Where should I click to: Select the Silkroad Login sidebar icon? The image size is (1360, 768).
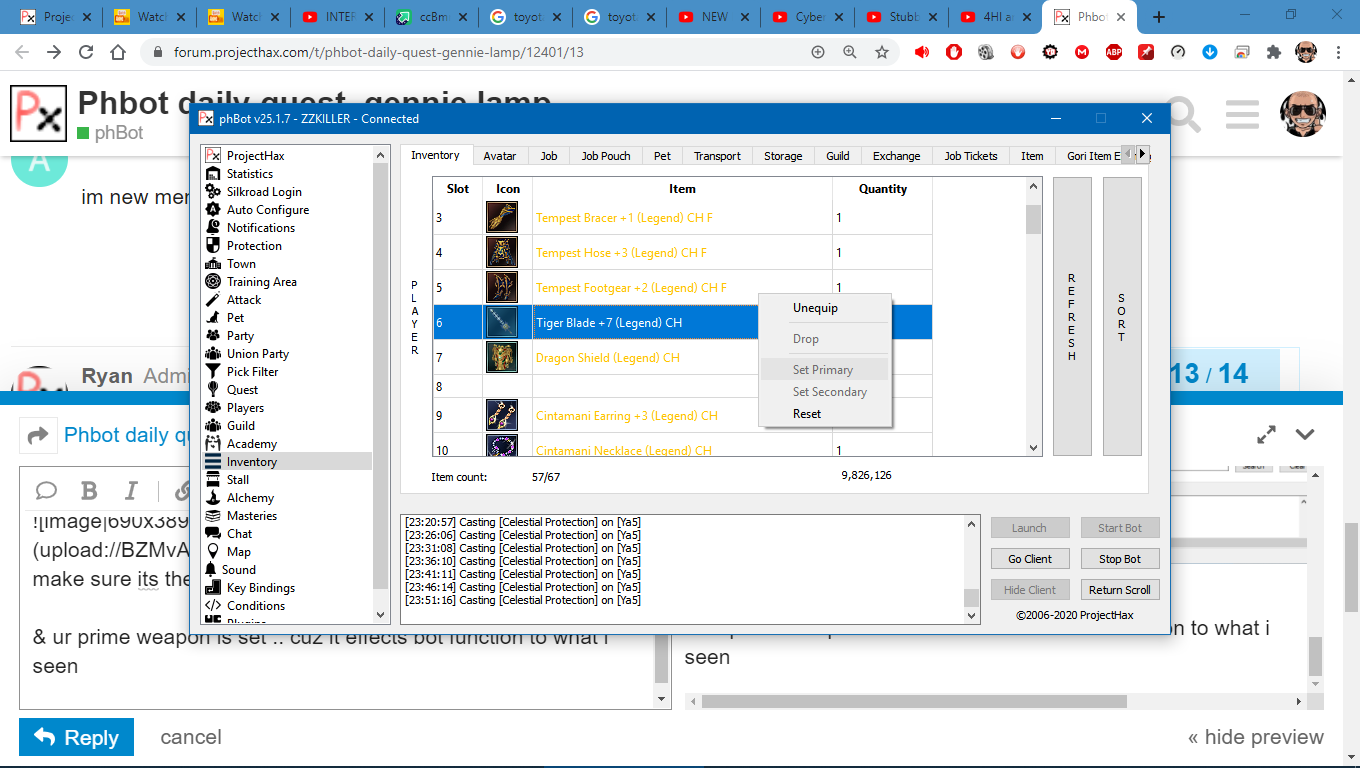pyautogui.click(x=212, y=192)
